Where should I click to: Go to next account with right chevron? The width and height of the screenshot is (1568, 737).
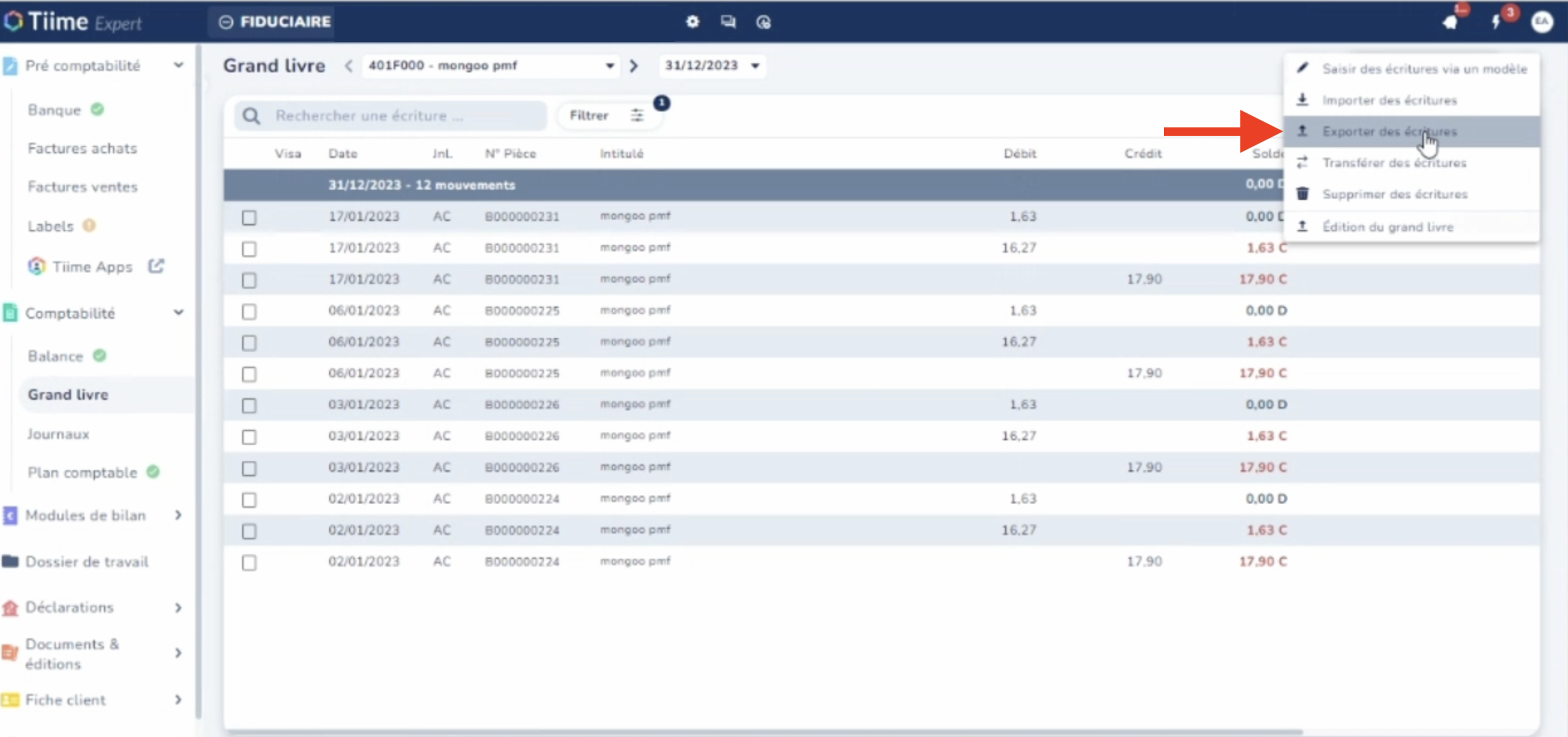634,66
